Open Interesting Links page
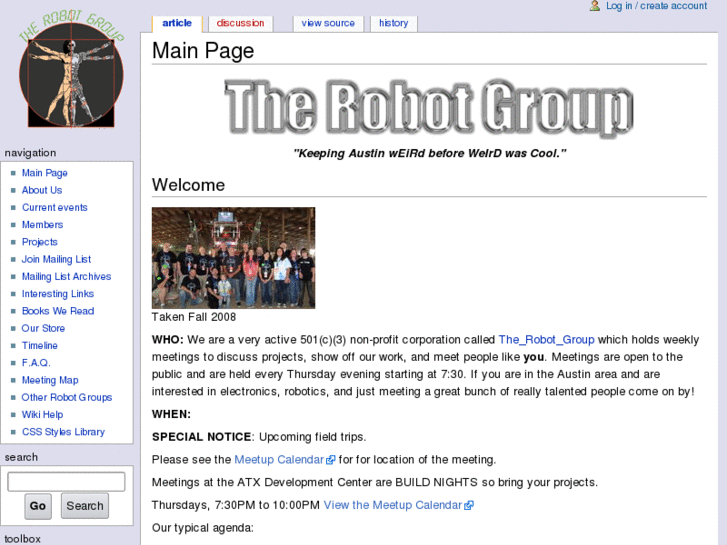727x545 pixels. [58, 294]
